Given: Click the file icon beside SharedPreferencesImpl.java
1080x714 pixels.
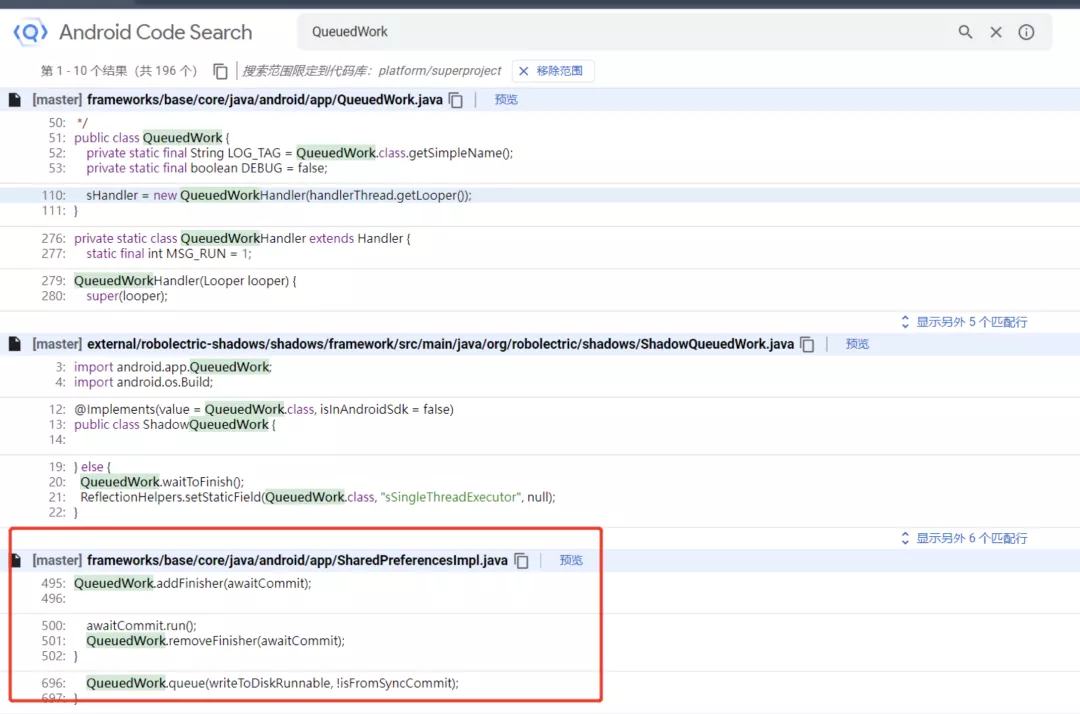Looking at the screenshot, I should (x=15, y=561).
